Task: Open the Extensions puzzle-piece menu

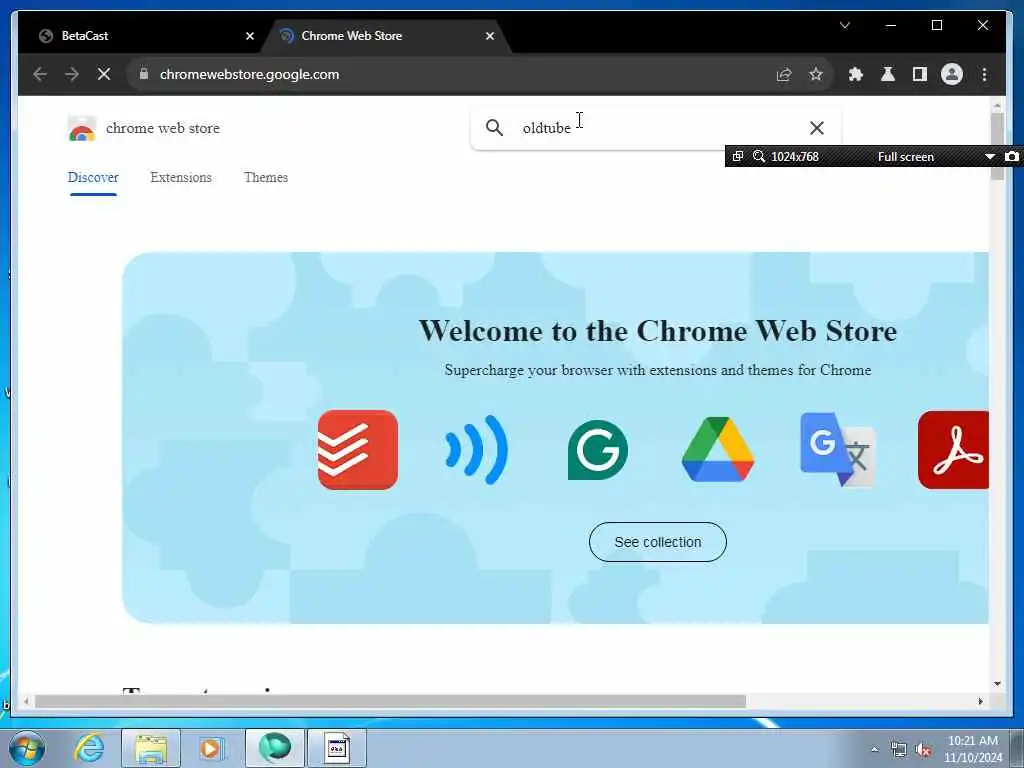Action: [856, 74]
